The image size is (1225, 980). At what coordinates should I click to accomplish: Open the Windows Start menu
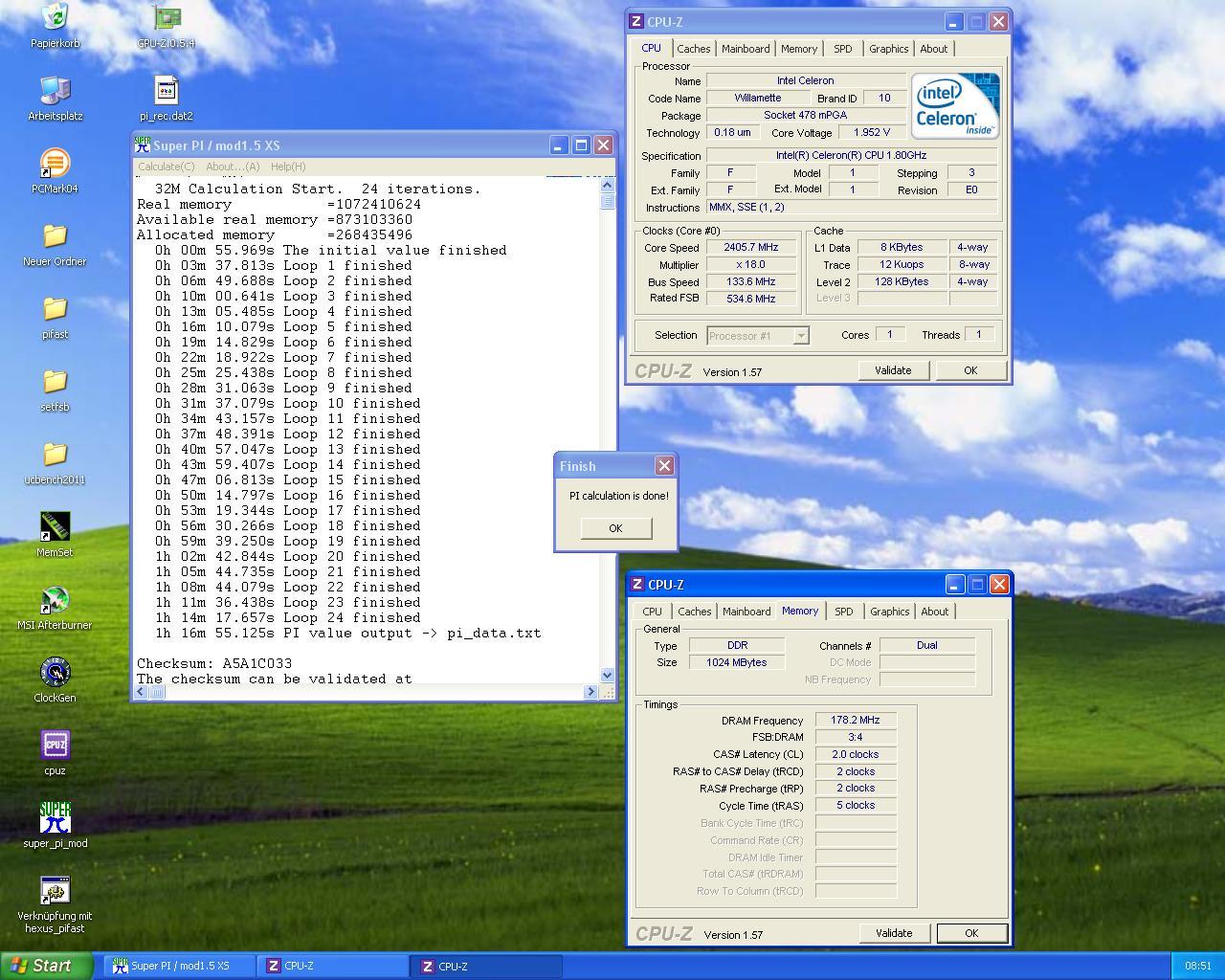pyautogui.click(x=47, y=966)
